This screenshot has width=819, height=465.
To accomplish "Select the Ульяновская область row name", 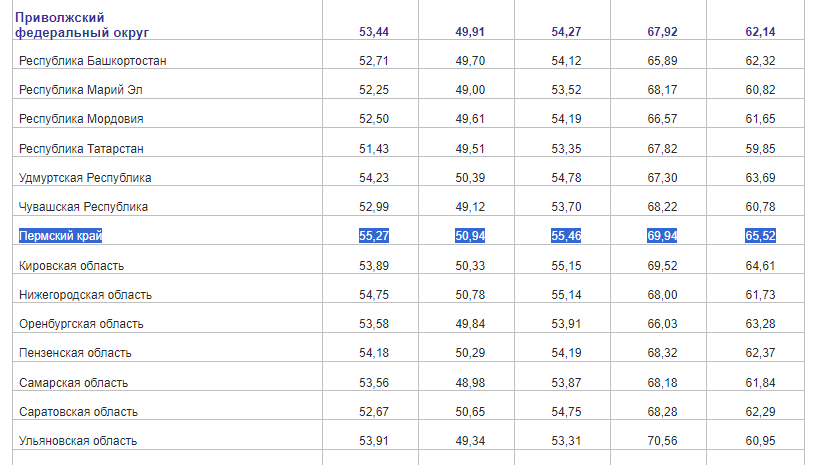I will 78,441.
